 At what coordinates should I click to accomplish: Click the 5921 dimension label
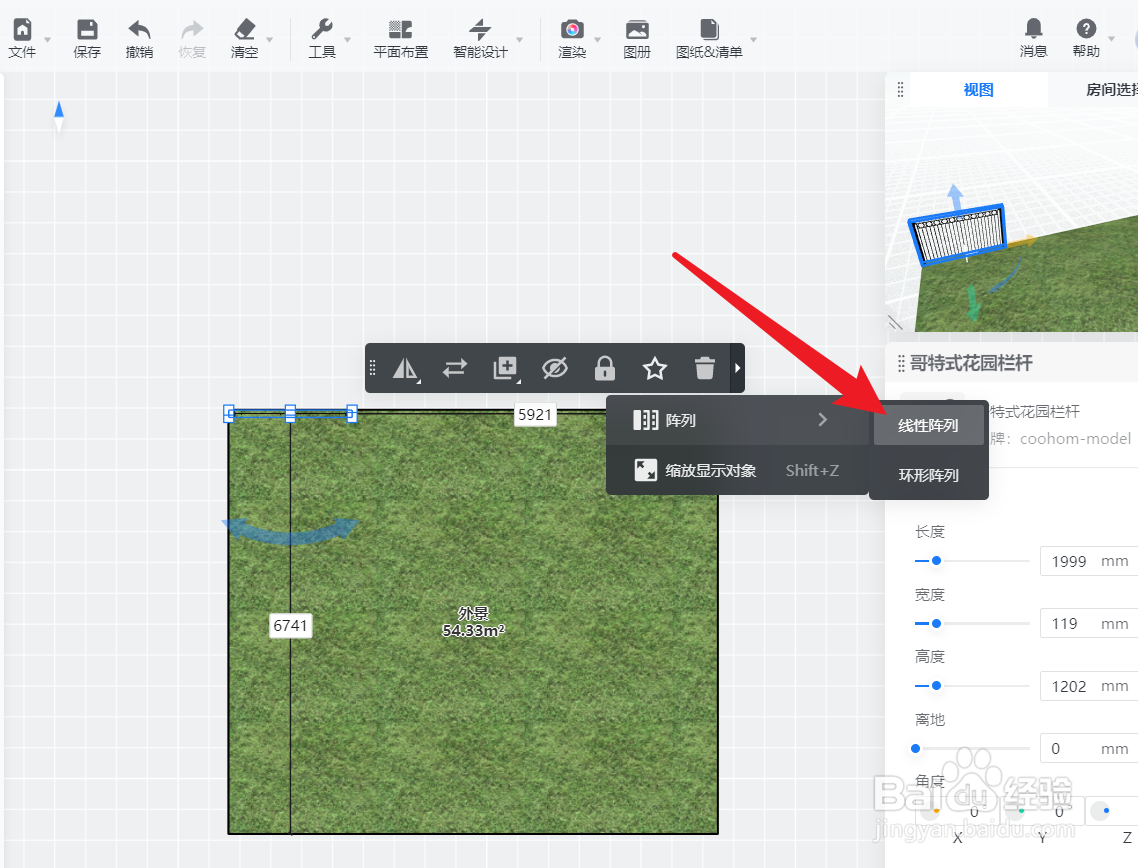click(x=535, y=414)
